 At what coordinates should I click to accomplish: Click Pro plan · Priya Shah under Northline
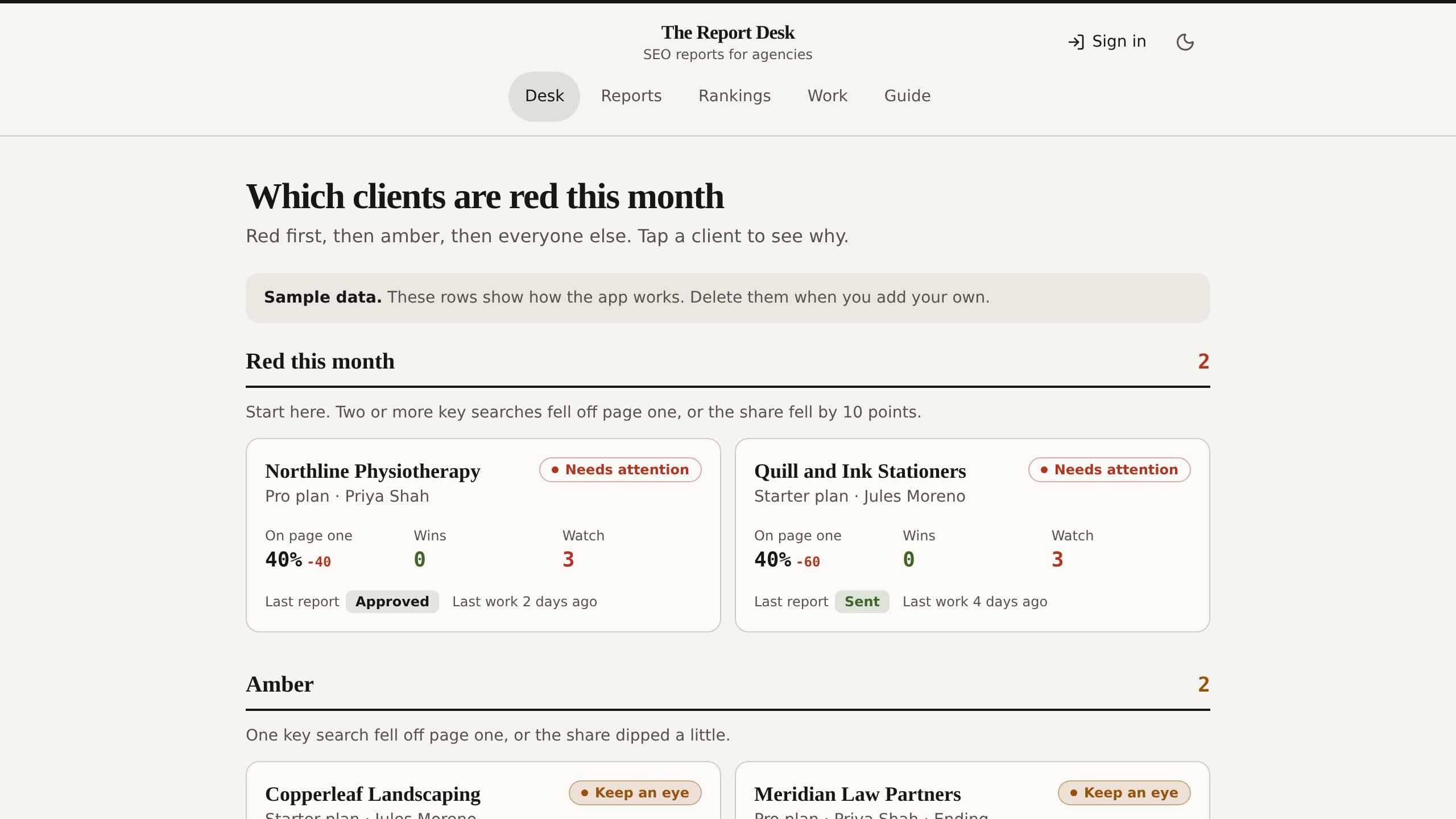coord(347,497)
